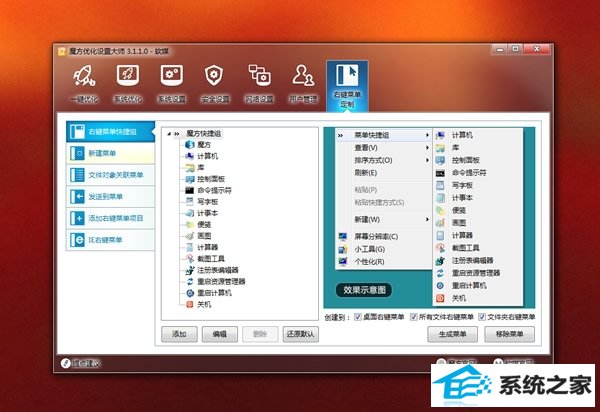Click the 效果示意图 context menu preview image
This screenshot has width=600, height=412.
click(x=429, y=218)
